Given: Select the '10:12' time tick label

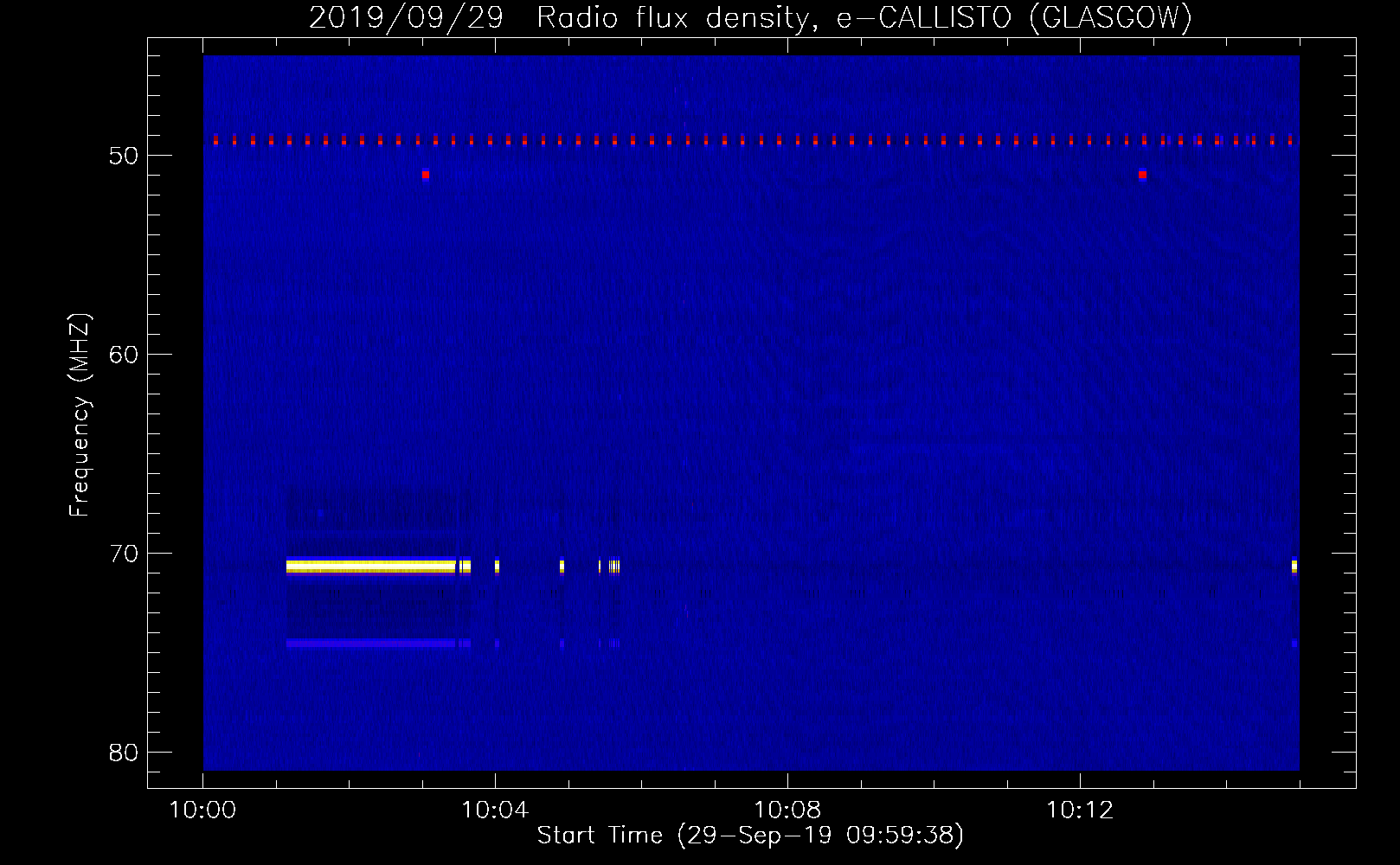Looking at the screenshot, I should pos(1080,811).
